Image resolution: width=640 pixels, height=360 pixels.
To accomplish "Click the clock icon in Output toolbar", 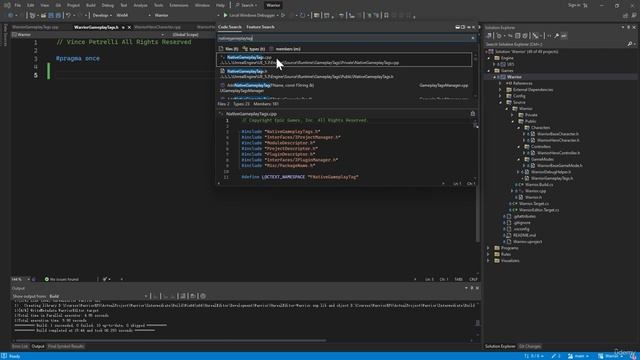I will tap(203, 296).
